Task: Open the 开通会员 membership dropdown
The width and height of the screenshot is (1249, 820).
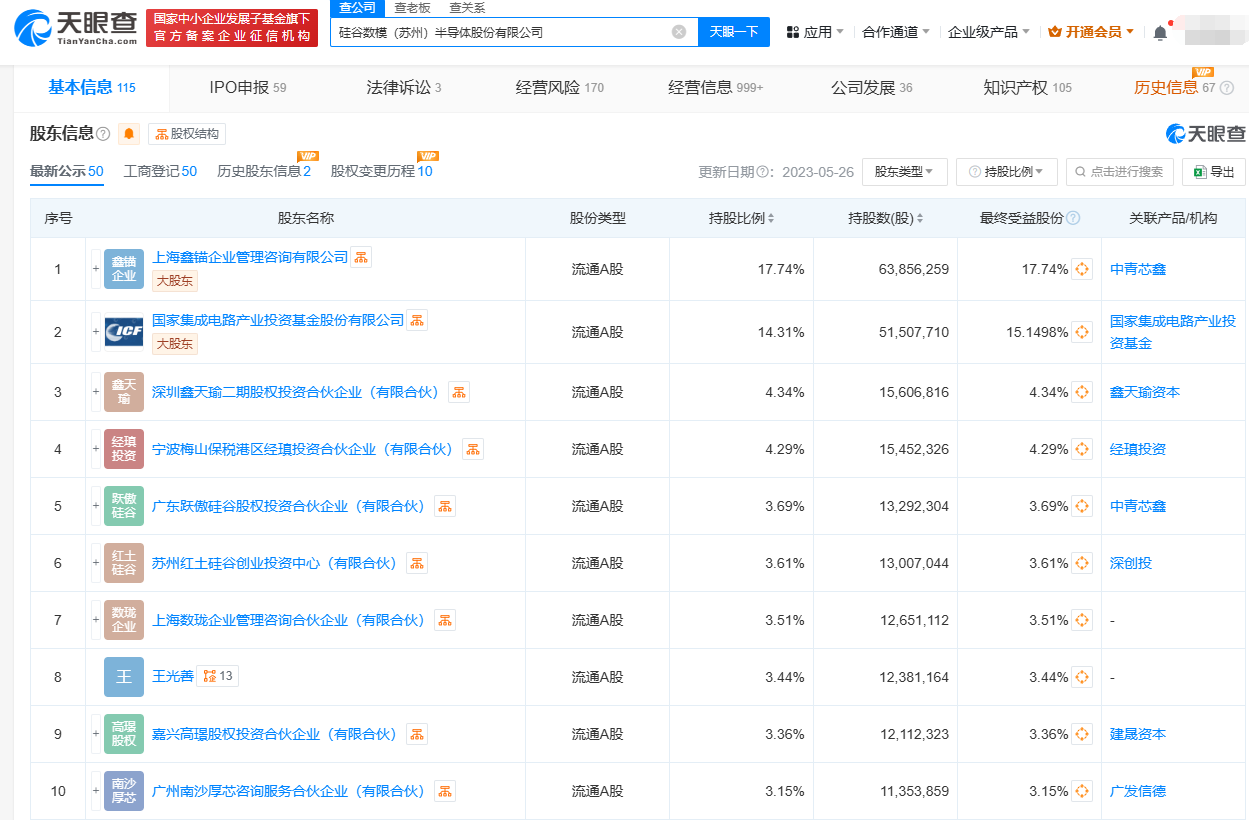Action: click(x=1091, y=32)
